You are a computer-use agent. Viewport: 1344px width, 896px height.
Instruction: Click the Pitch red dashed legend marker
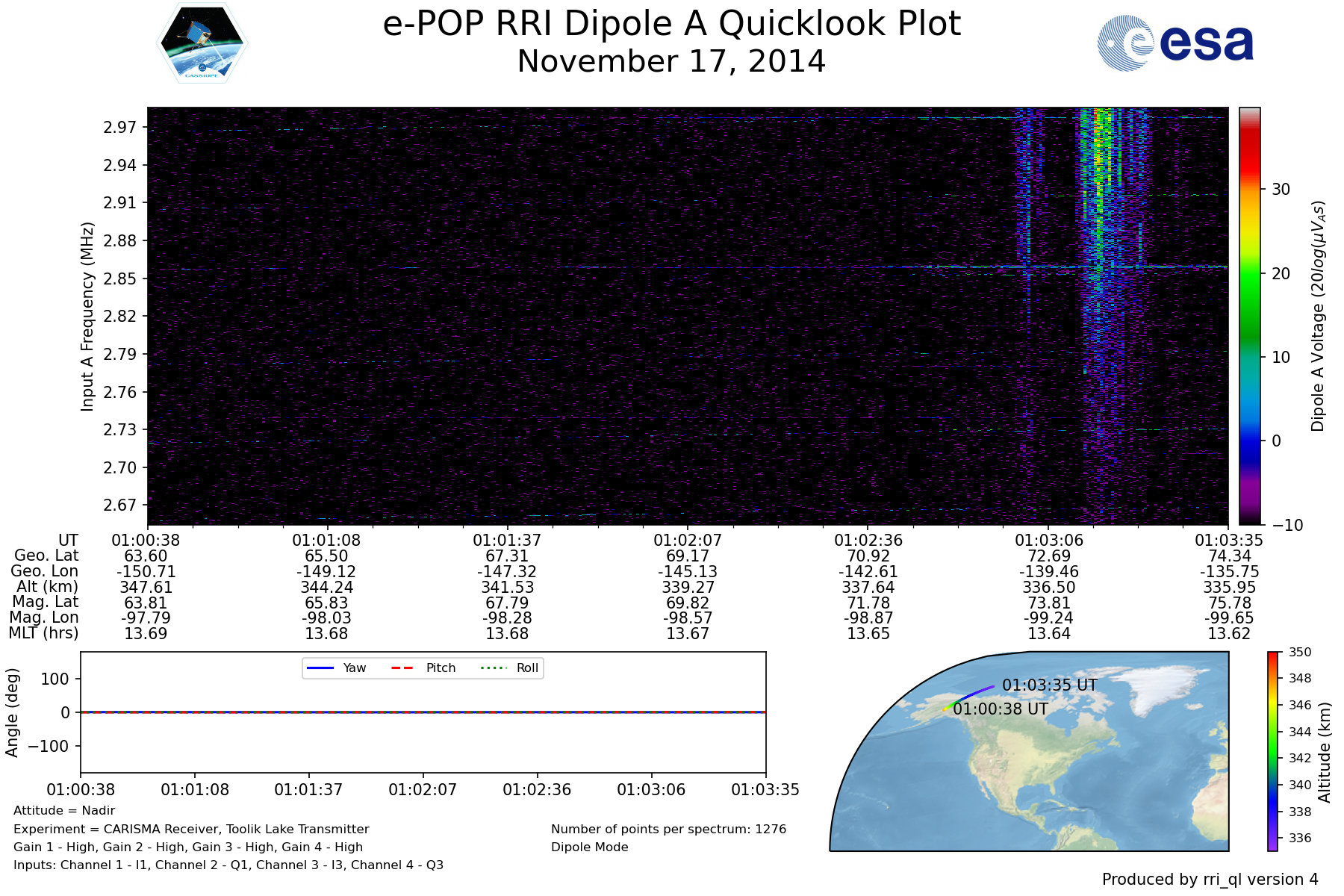pyautogui.click(x=402, y=668)
